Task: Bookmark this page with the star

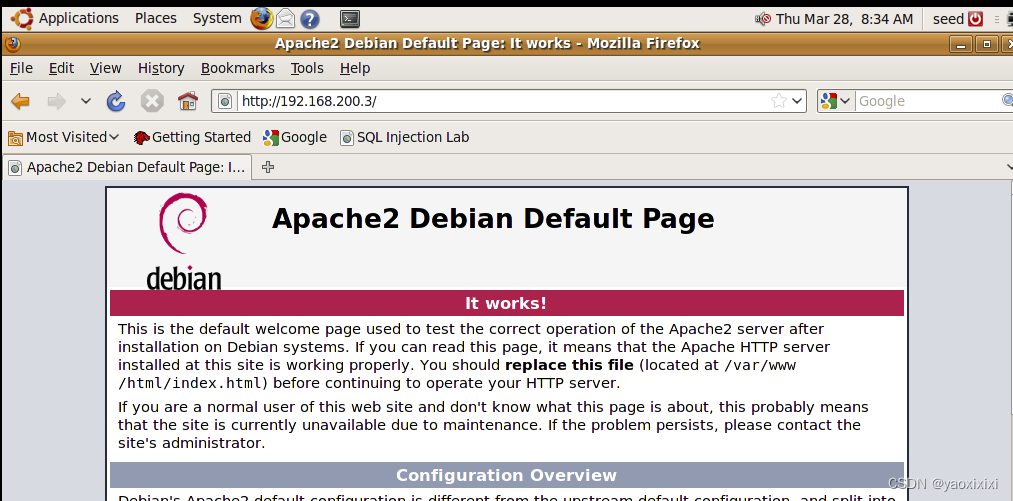Action: coord(779,101)
